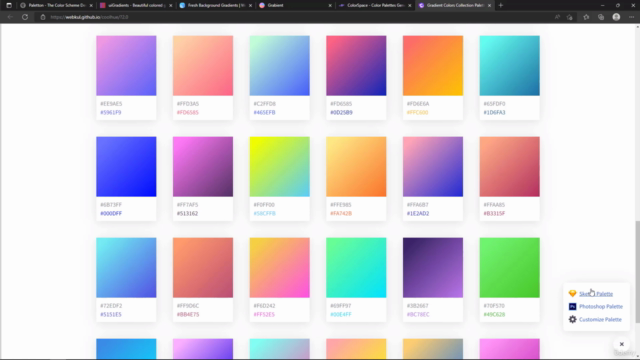Close the Paletton tab

click(91, 5)
